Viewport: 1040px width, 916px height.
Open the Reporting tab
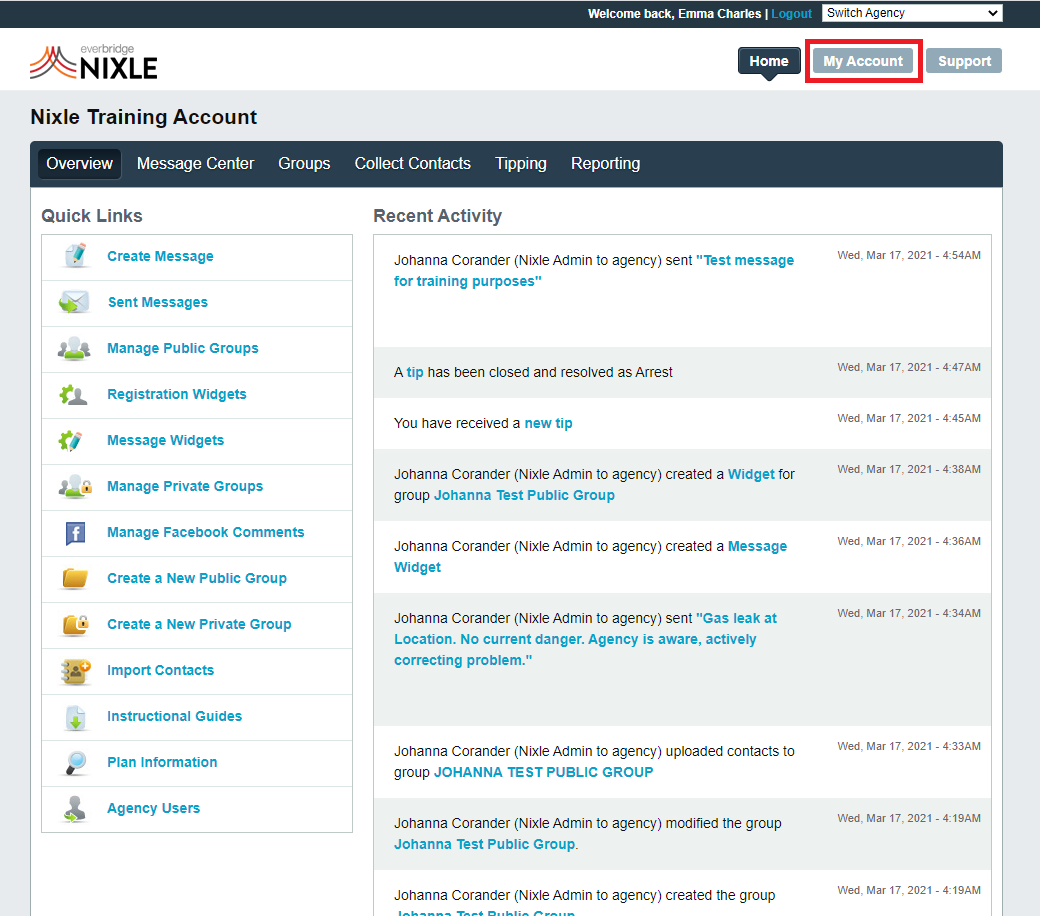pos(605,164)
